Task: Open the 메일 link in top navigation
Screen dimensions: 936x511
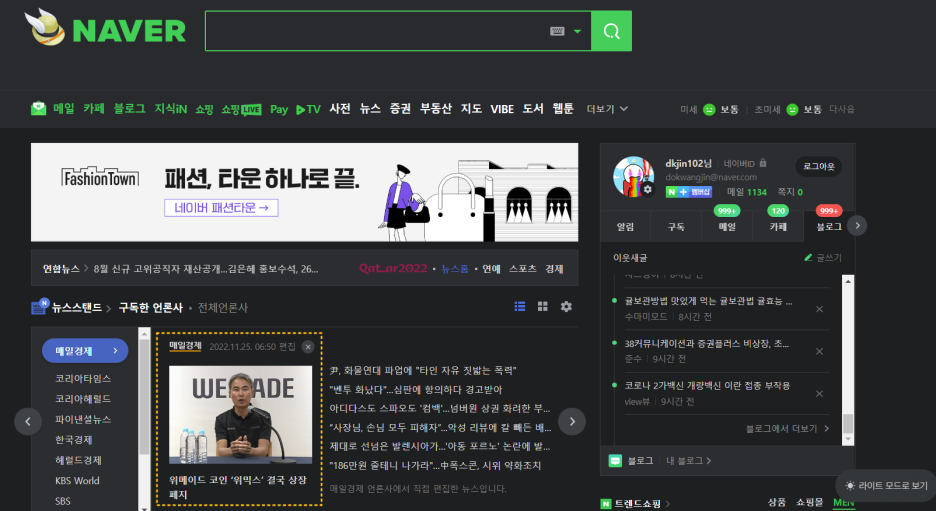Action: tap(63, 109)
